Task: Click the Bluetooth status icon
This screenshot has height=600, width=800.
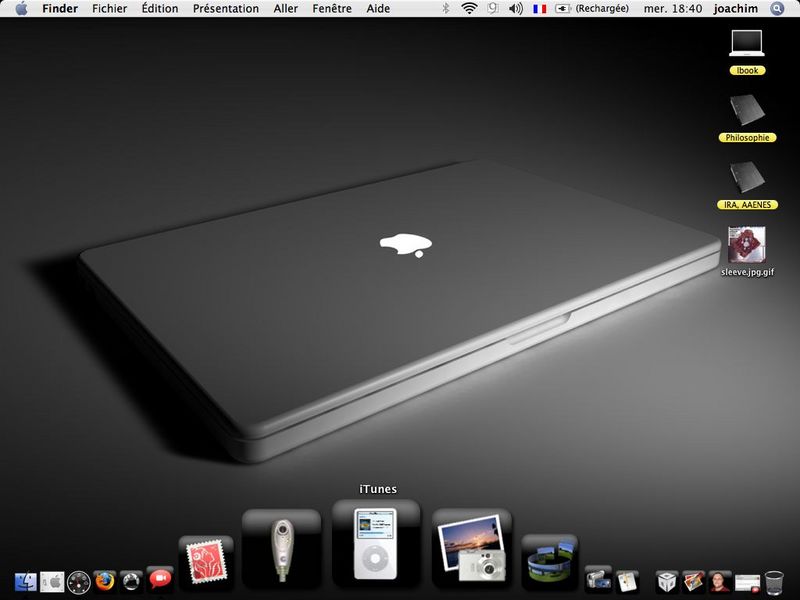Action: point(445,9)
